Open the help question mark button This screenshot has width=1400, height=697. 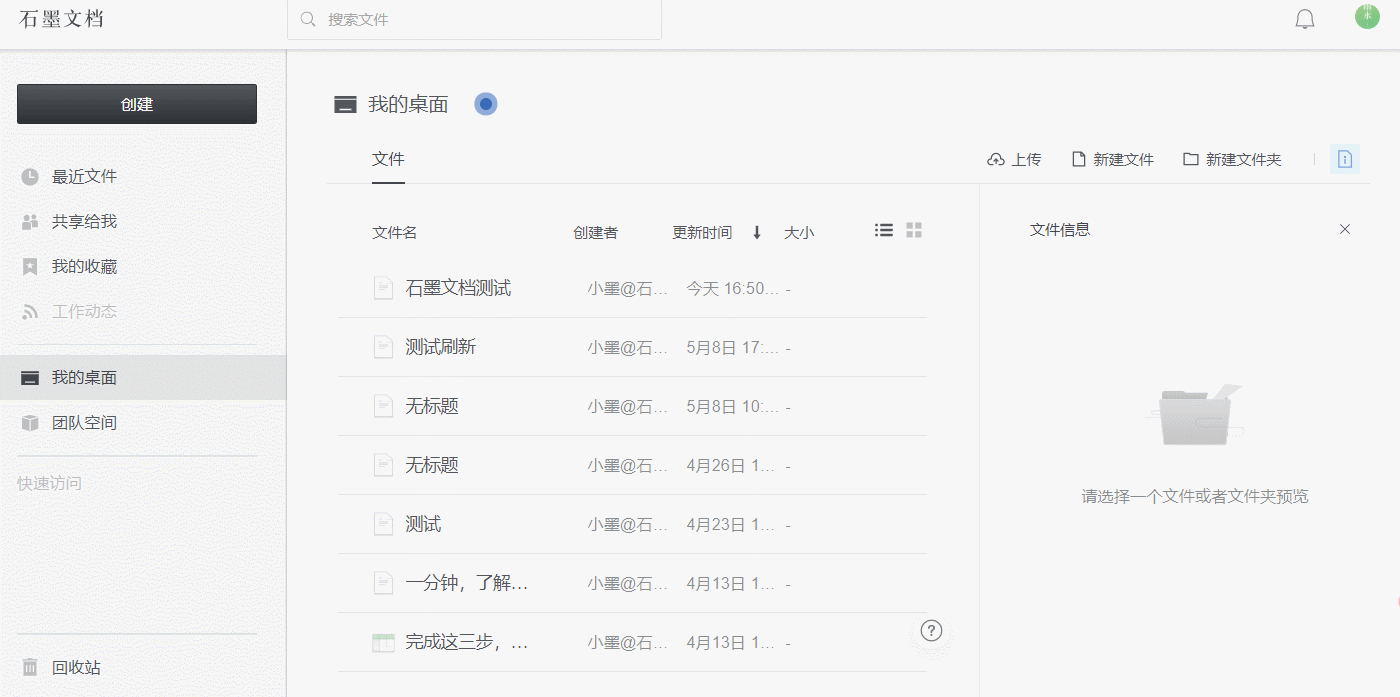[931, 630]
